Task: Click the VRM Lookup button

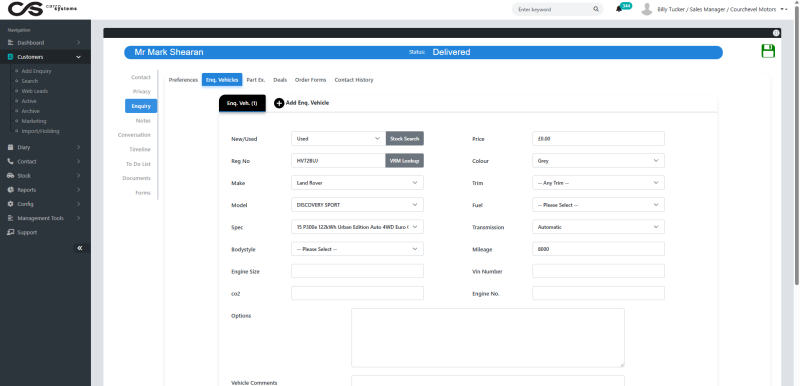Action: coord(404,161)
